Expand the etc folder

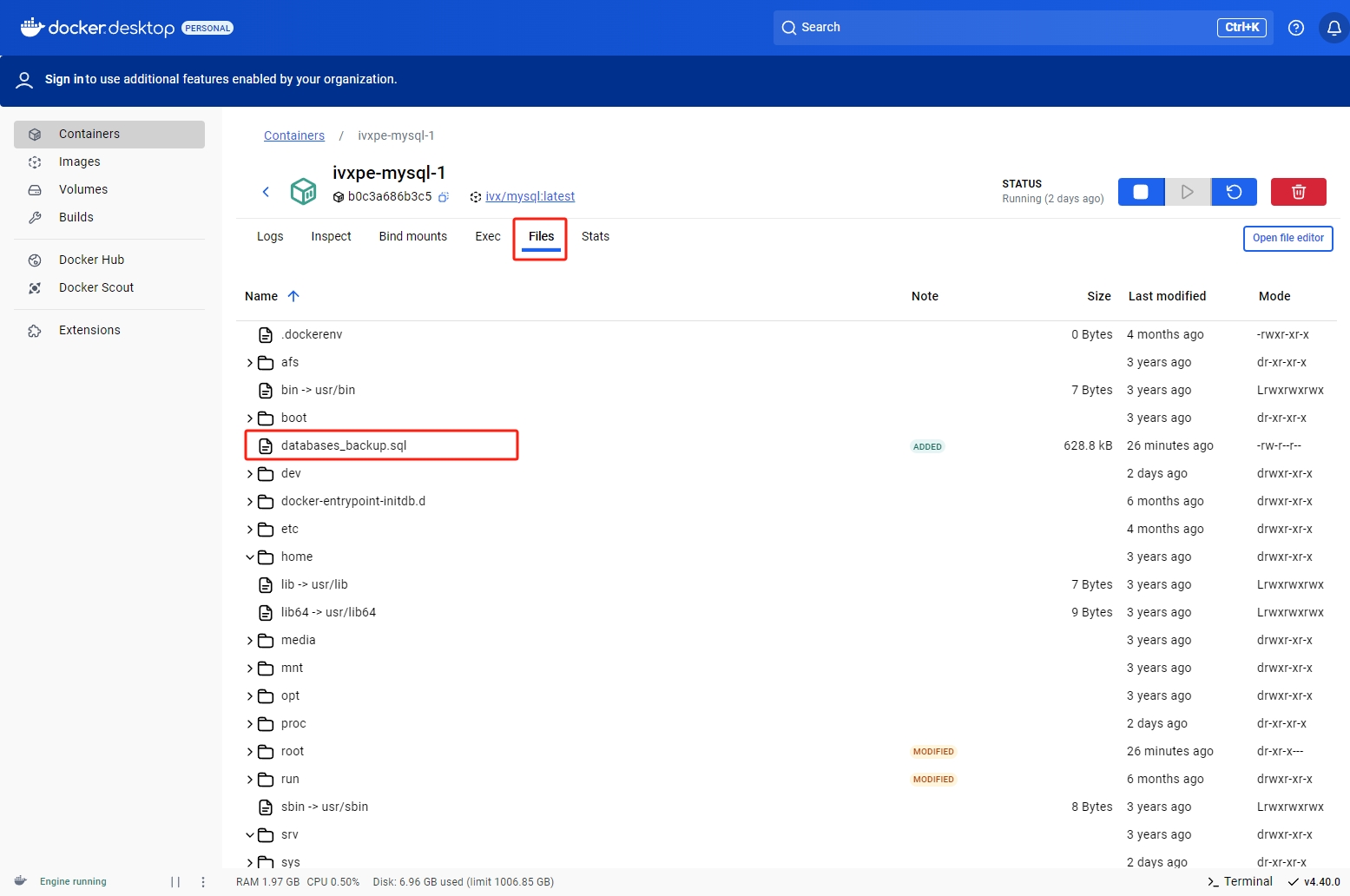[250, 530]
